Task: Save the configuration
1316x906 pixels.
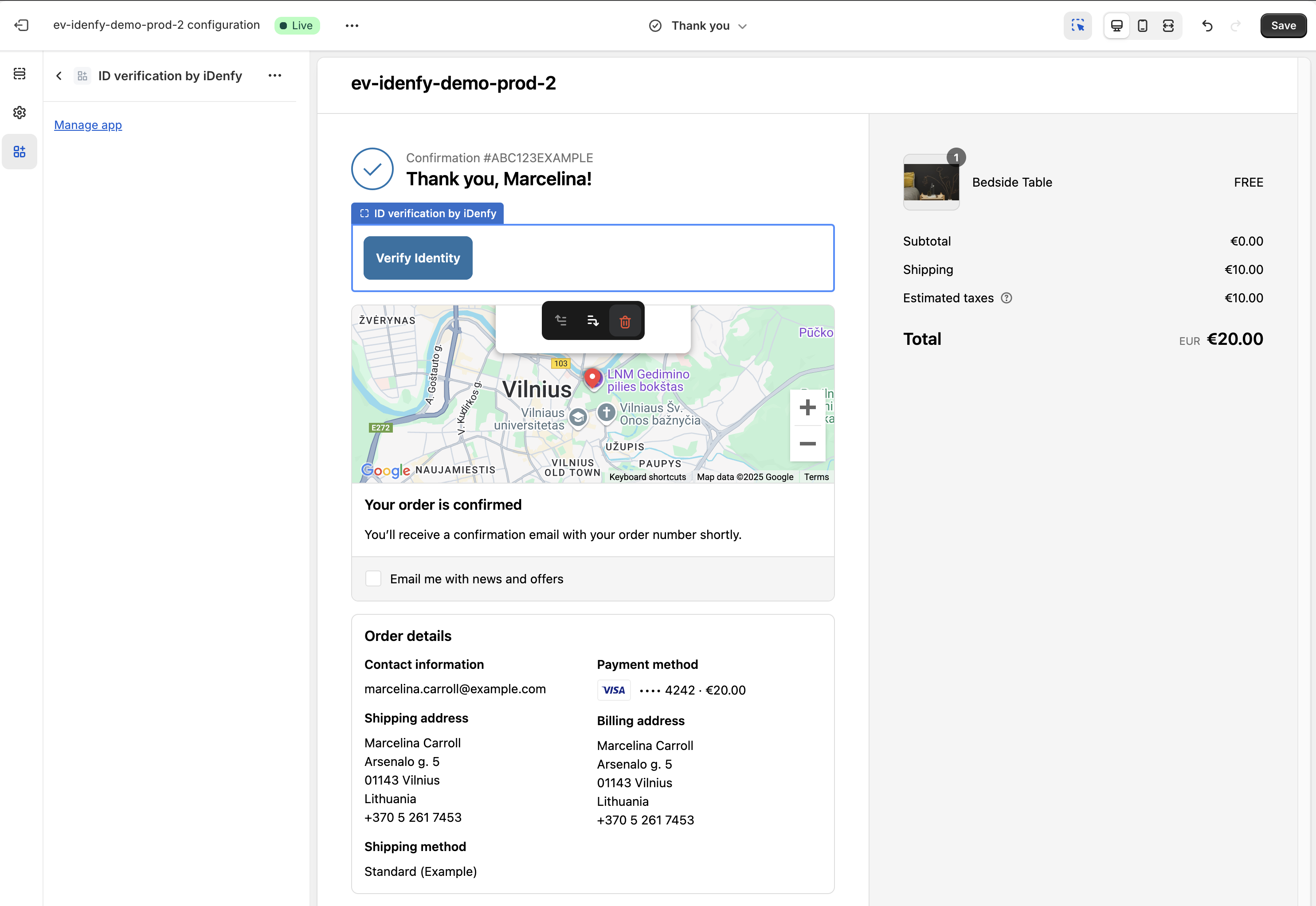Action: click(1283, 25)
